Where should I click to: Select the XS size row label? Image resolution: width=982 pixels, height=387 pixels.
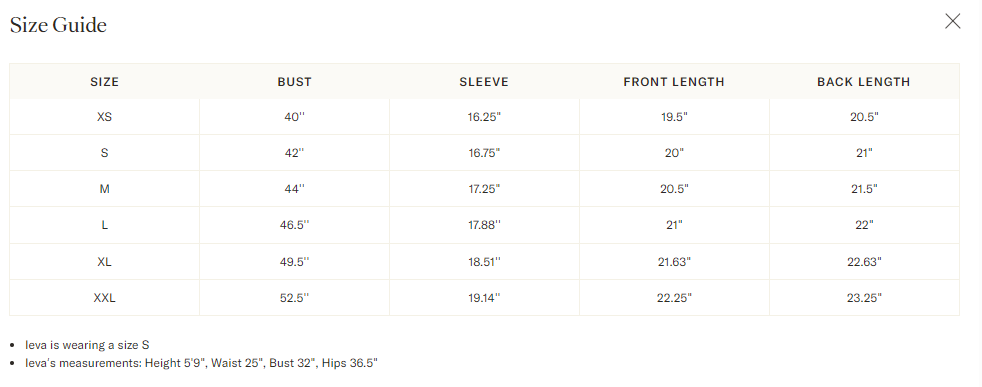pyautogui.click(x=105, y=117)
